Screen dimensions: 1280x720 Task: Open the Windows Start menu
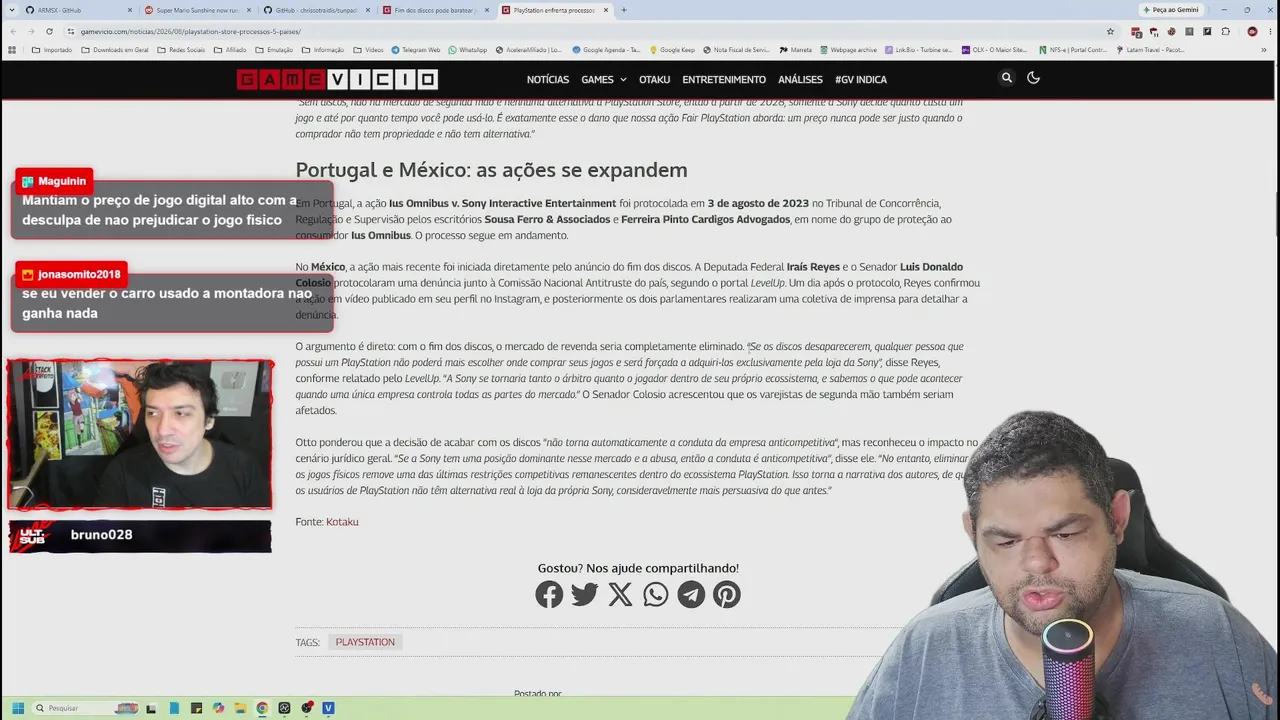click(x=18, y=708)
